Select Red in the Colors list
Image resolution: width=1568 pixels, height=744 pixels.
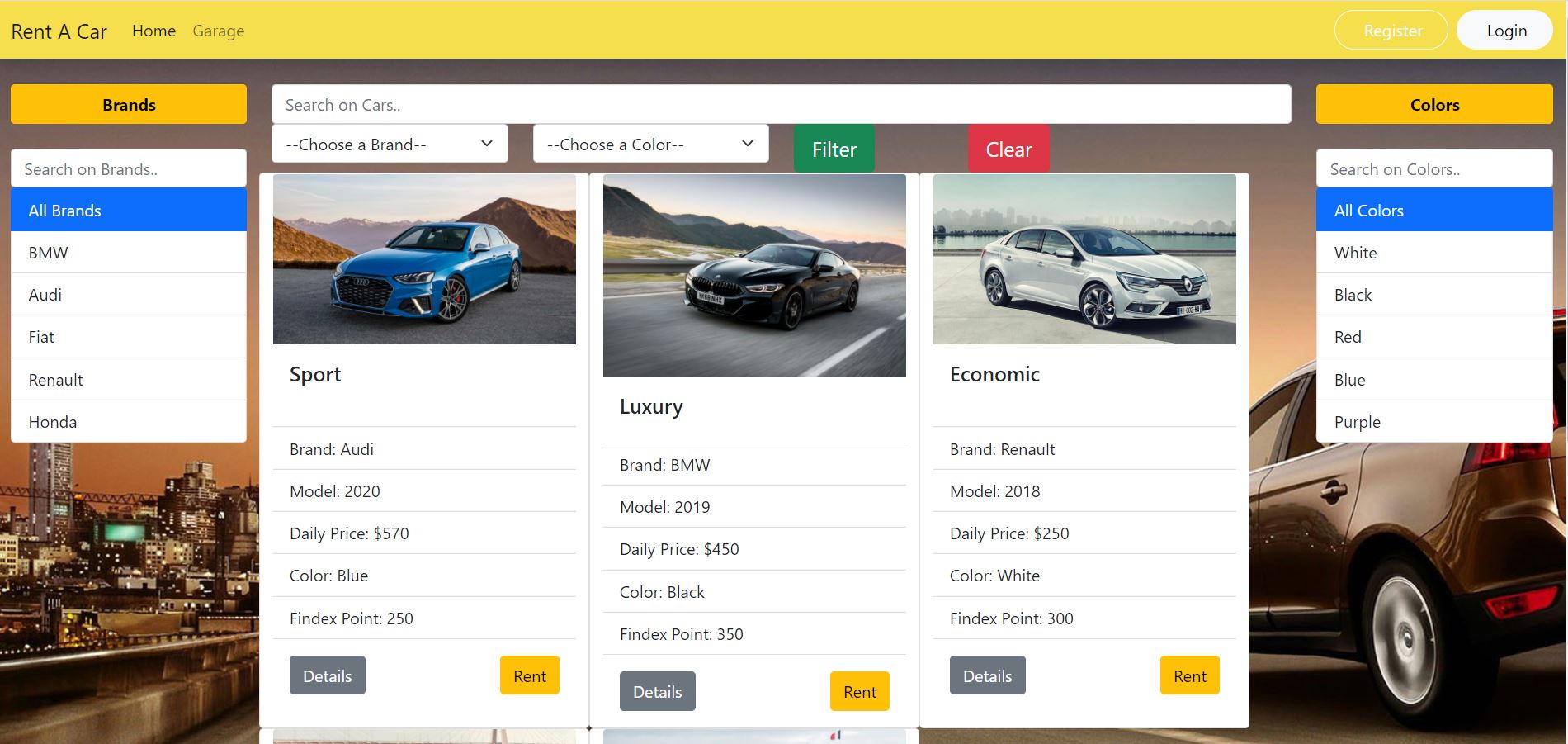click(1433, 336)
